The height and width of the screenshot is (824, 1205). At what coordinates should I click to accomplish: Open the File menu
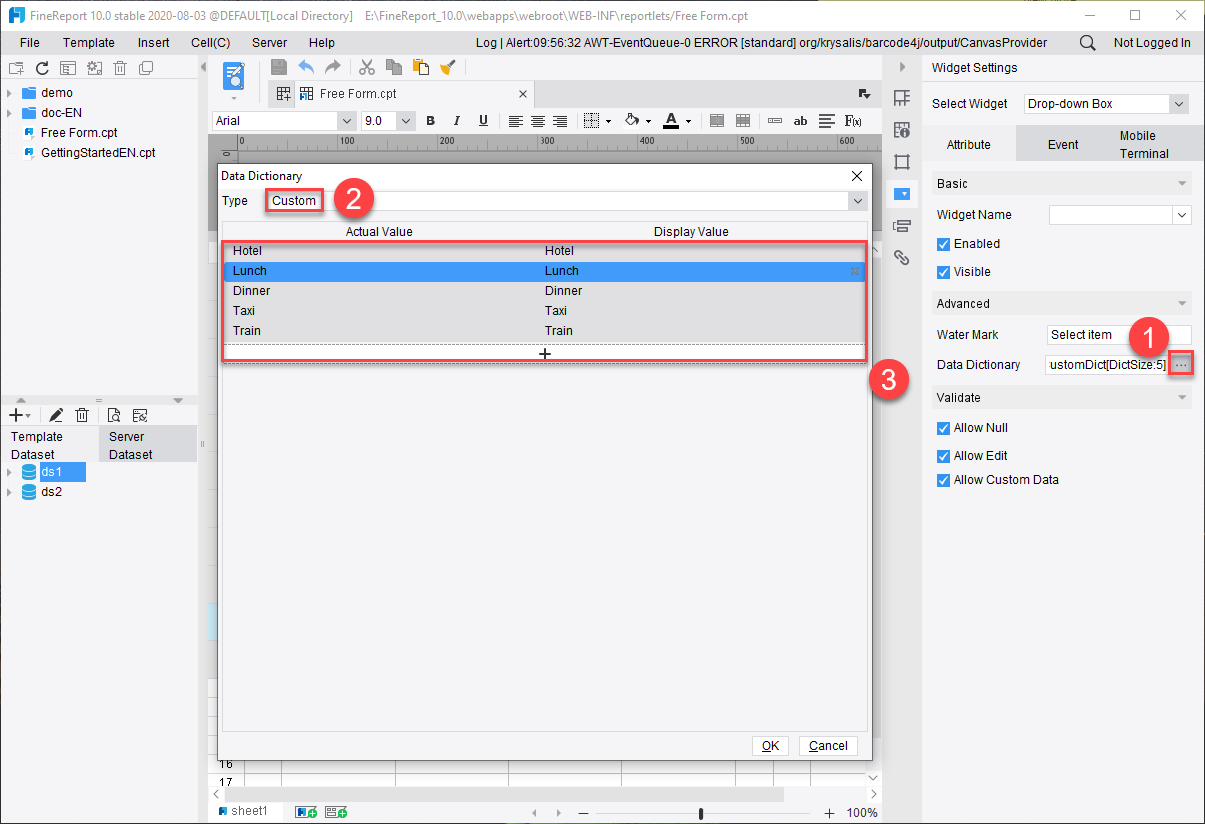(x=30, y=43)
